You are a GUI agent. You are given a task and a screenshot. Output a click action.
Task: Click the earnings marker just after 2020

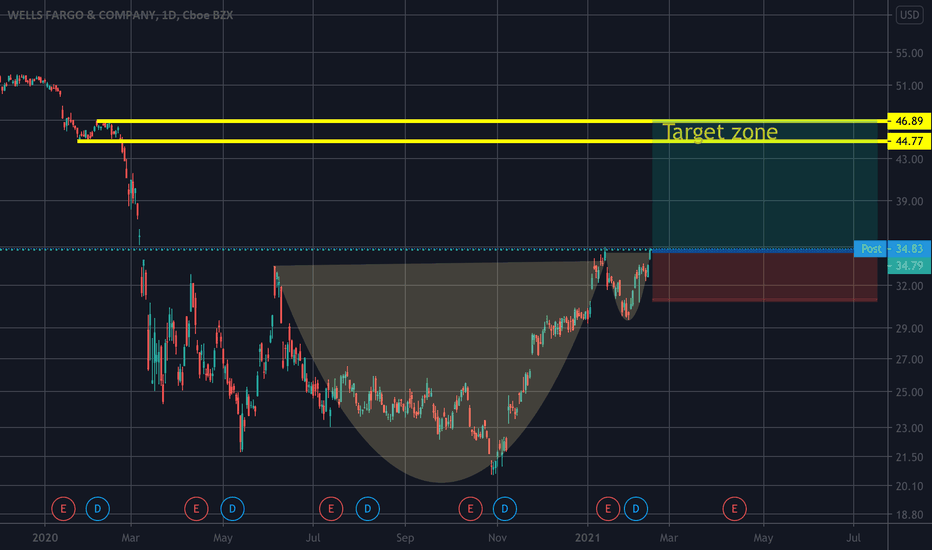coord(63,508)
